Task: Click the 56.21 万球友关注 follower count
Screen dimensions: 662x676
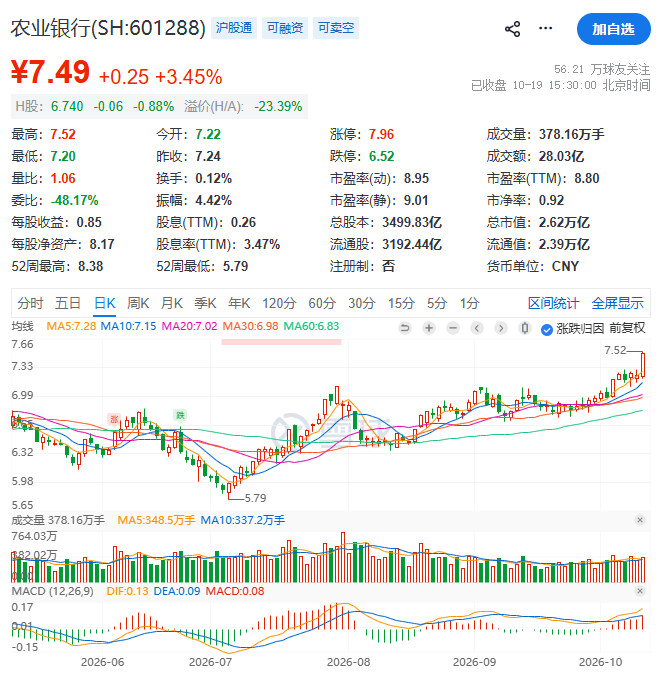Action: [x=602, y=69]
